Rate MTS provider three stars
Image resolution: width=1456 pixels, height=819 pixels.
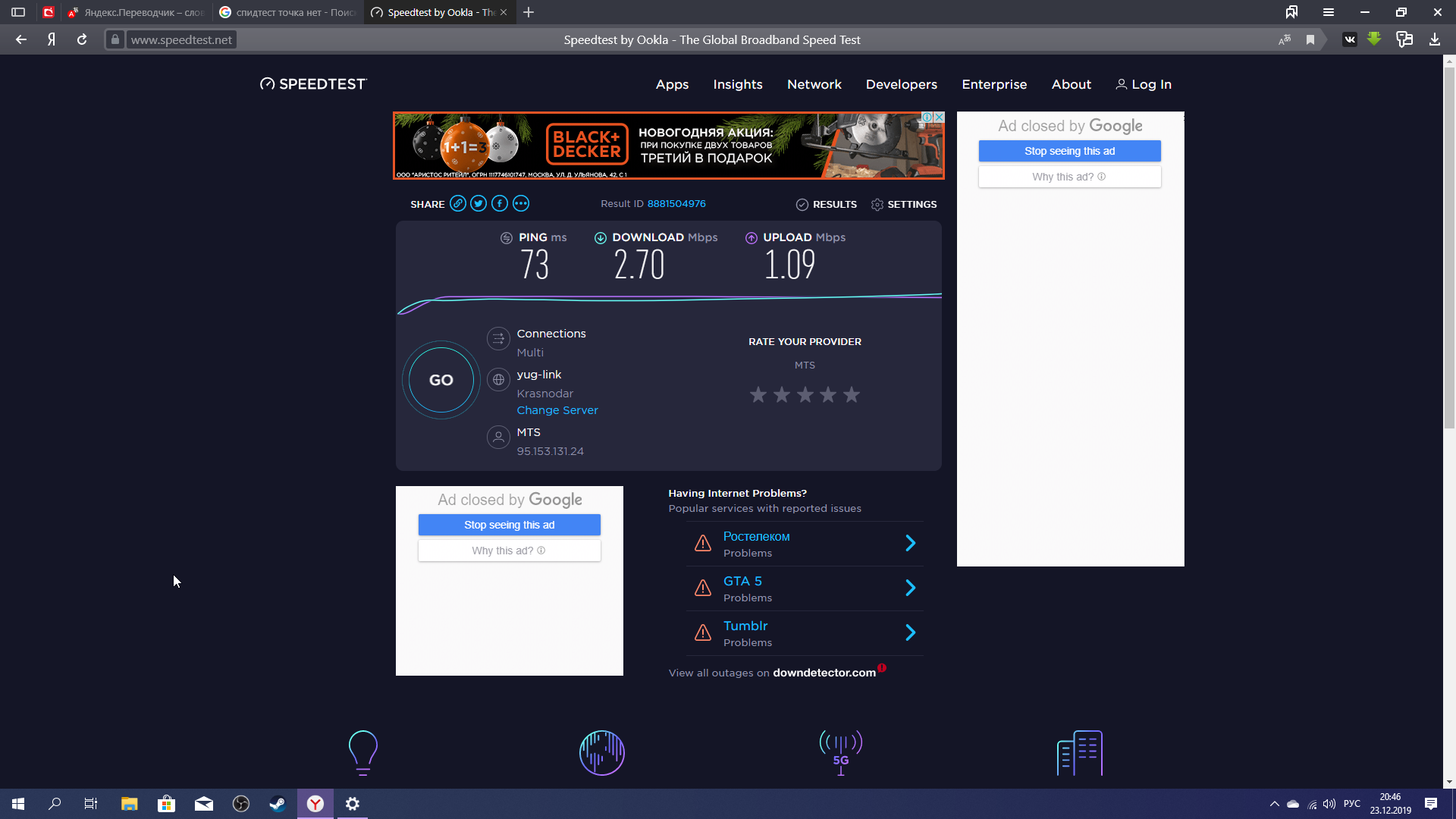[805, 394]
